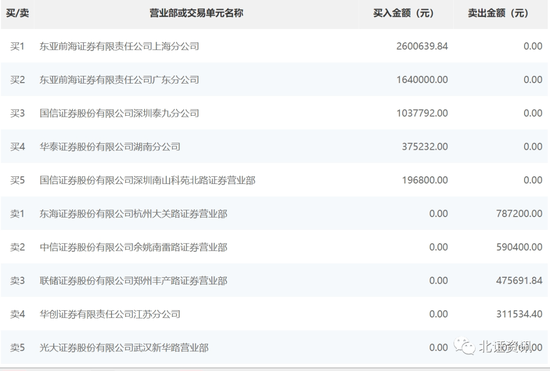Open 国信证券深圳南山科苑北路营业部 entry
Viewport: 550px width, 371px height.
(x=147, y=180)
